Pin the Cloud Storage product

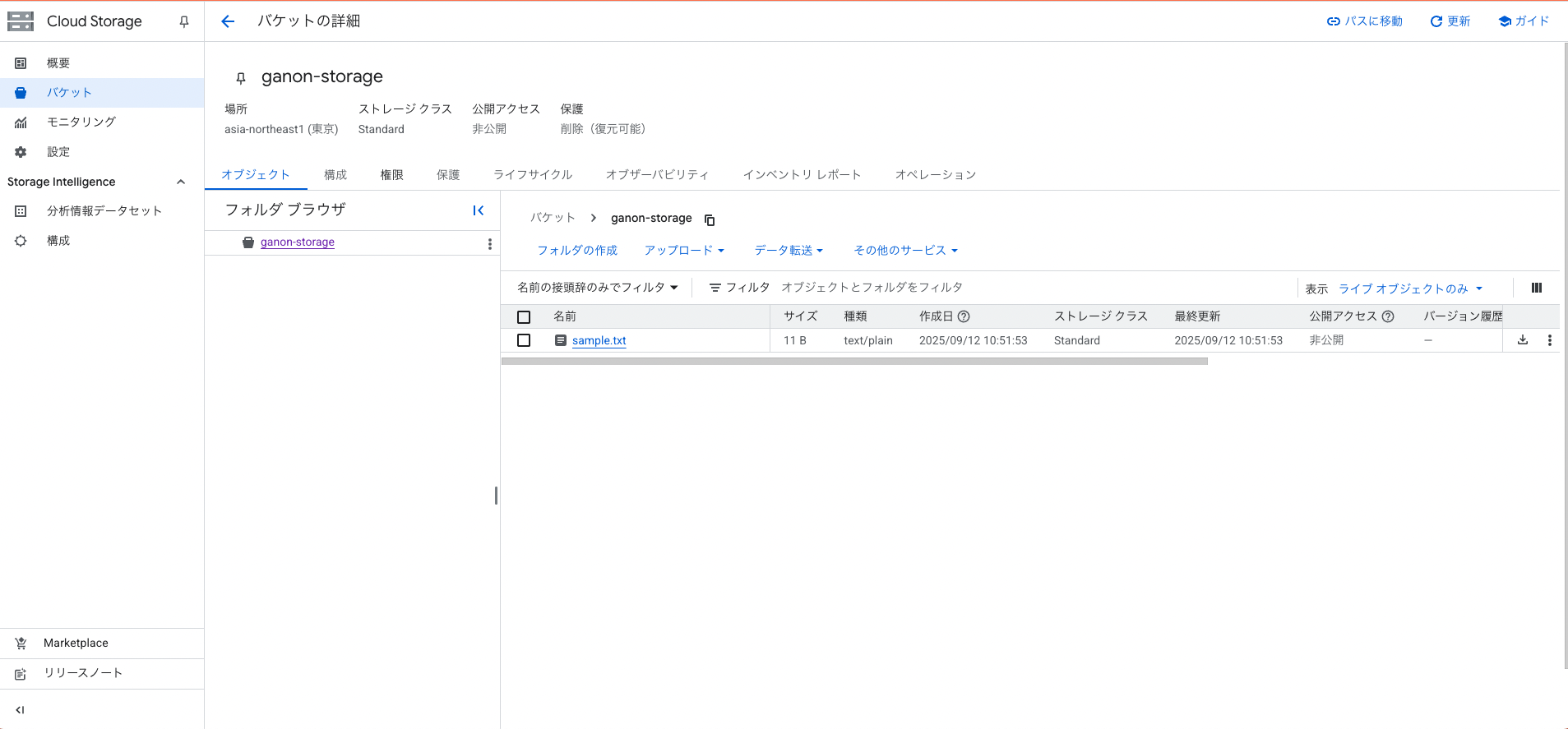(184, 22)
